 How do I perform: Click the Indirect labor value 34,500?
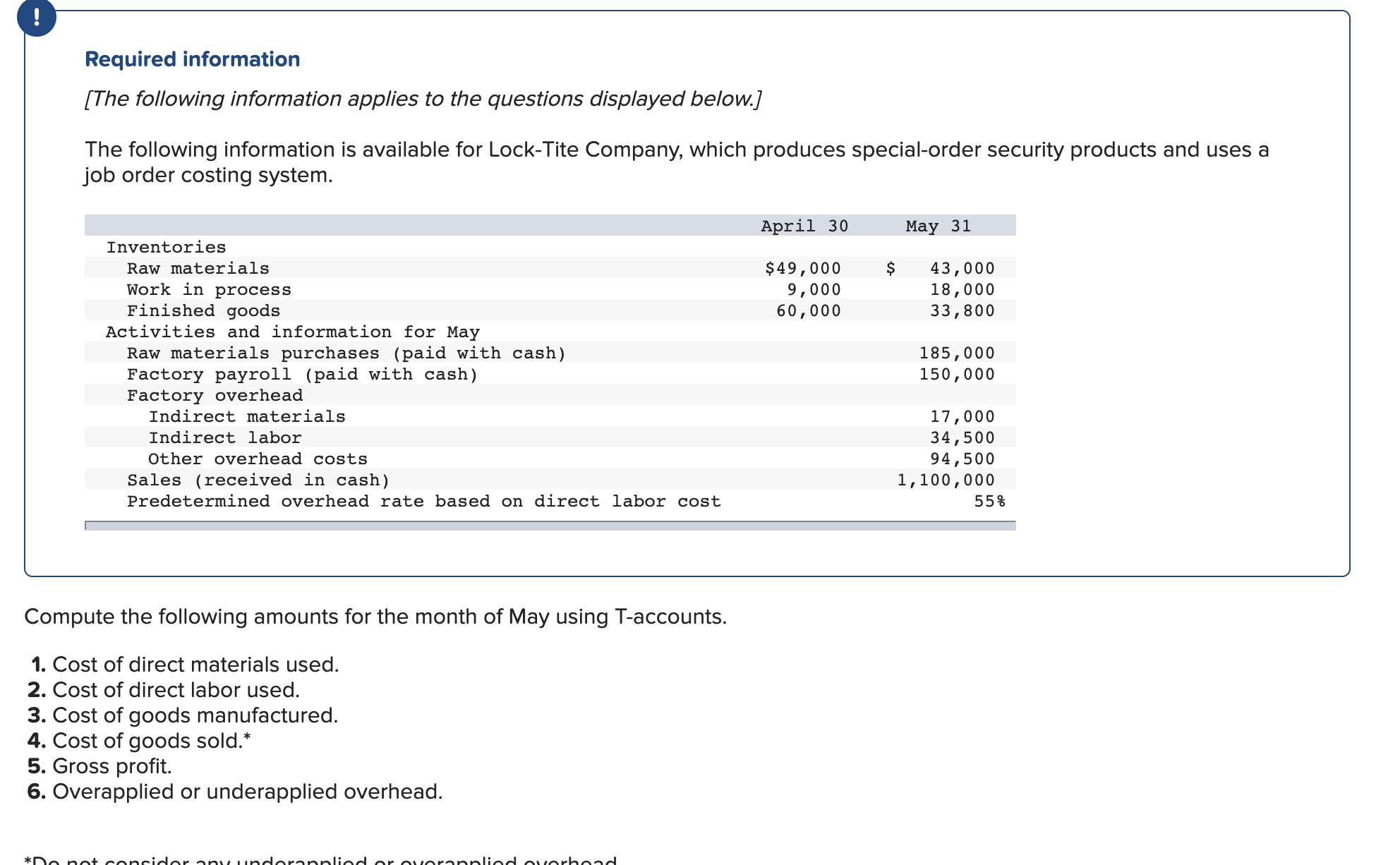[x=962, y=437]
